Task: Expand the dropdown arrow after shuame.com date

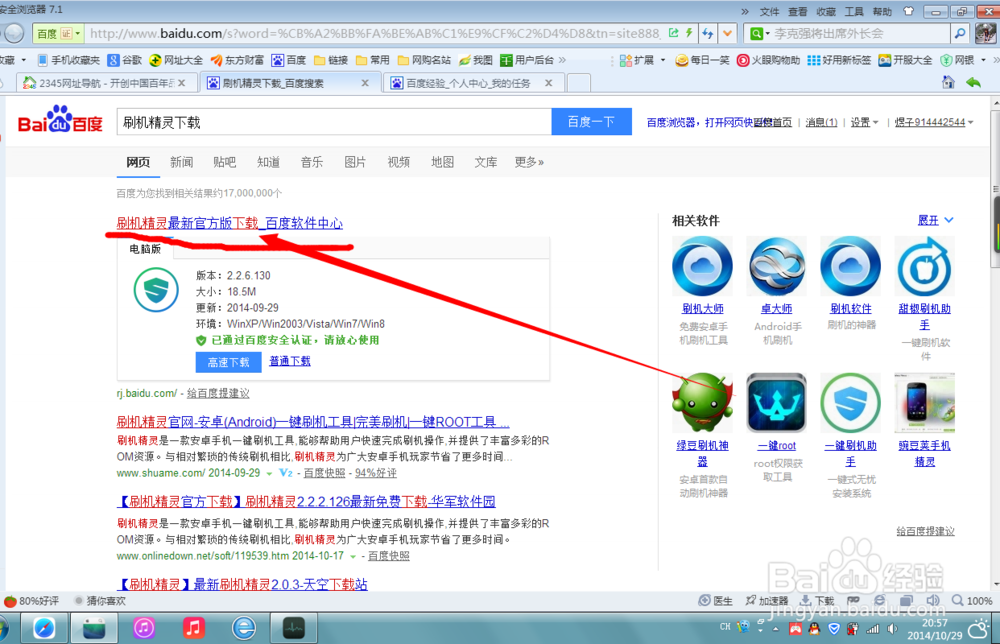Action: (x=269, y=473)
